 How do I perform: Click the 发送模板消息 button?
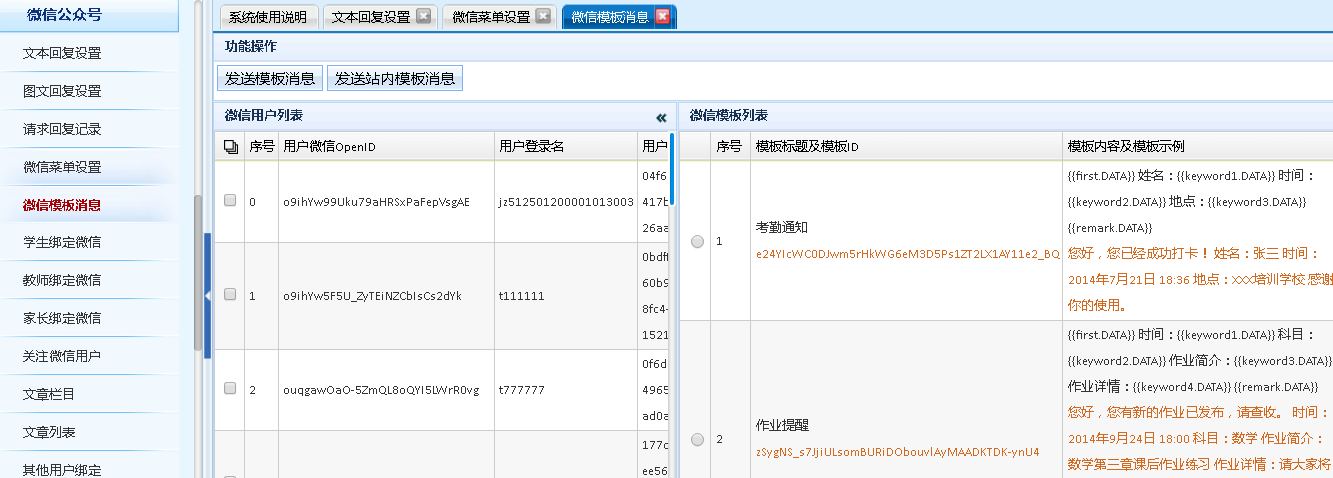pyautogui.click(x=270, y=78)
